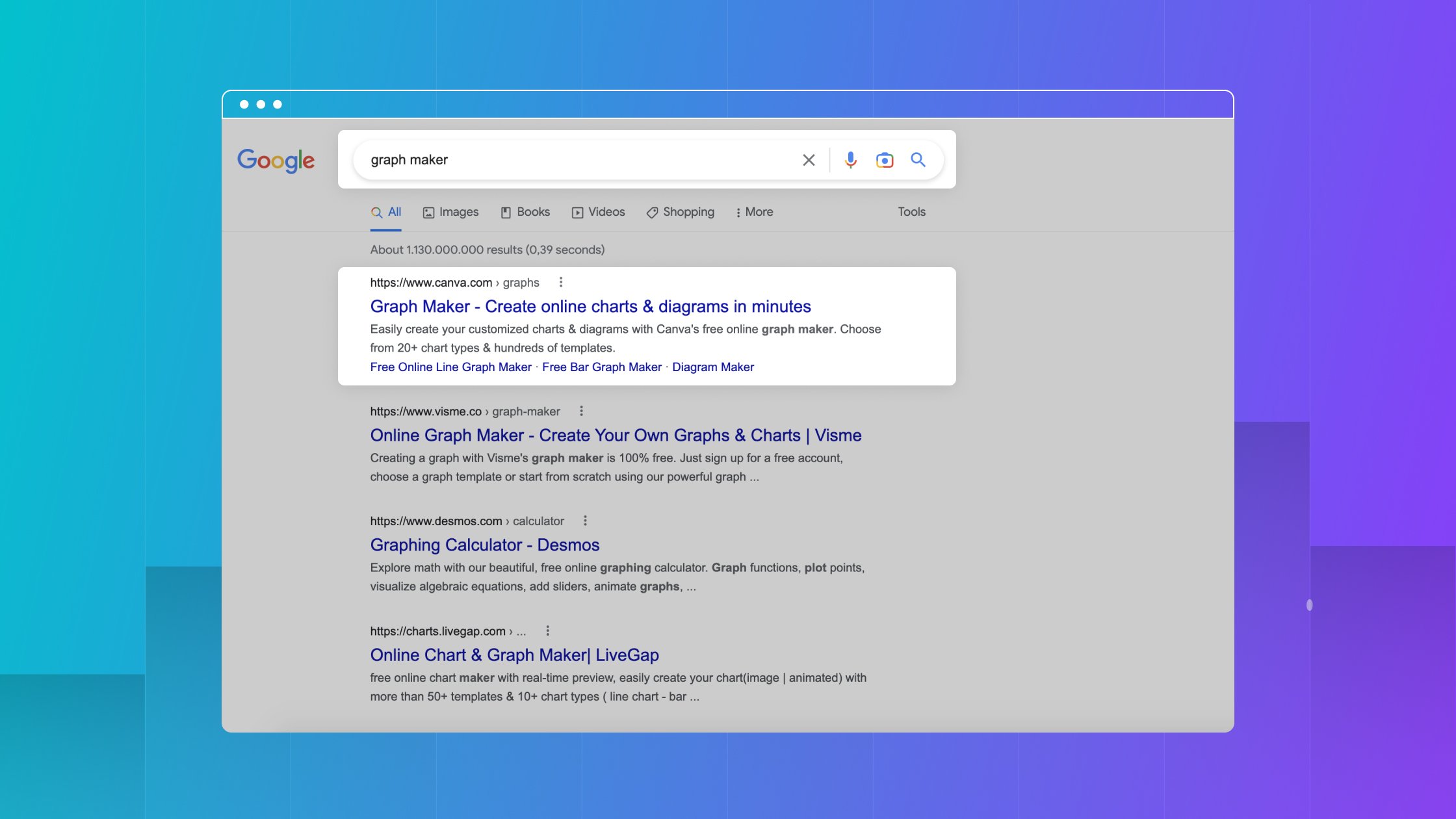Screen dimensions: 1456x819
Task: Click the blue magnifier search button
Action: (918, 160)
